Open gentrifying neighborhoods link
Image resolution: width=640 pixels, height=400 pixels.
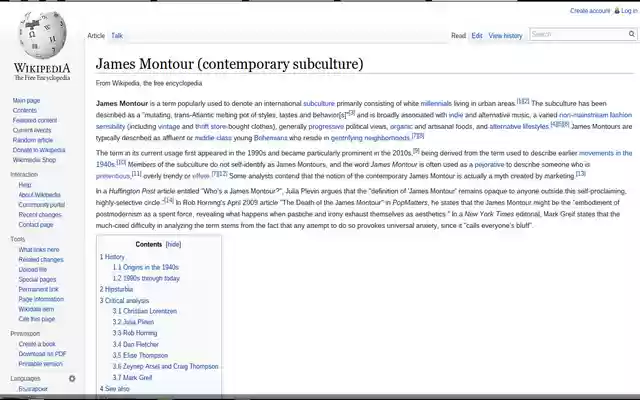click(370, 138)
